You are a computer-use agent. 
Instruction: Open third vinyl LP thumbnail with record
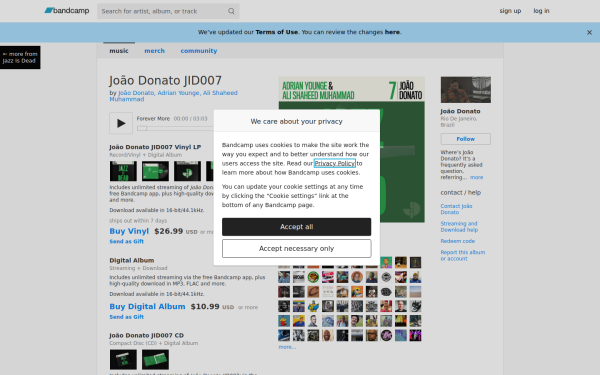point(188,171)
